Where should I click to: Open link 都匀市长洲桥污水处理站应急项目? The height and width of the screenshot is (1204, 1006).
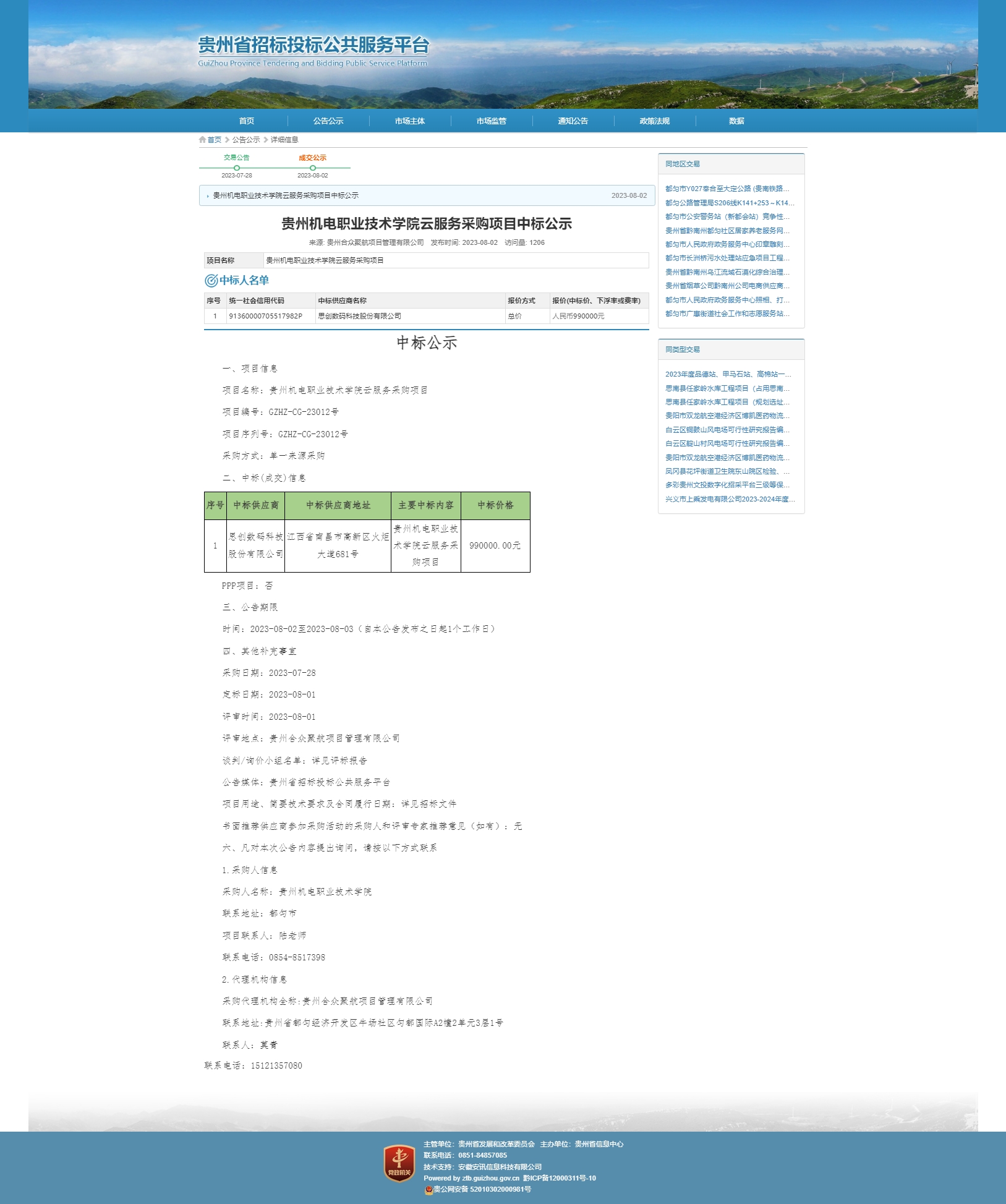727,258
